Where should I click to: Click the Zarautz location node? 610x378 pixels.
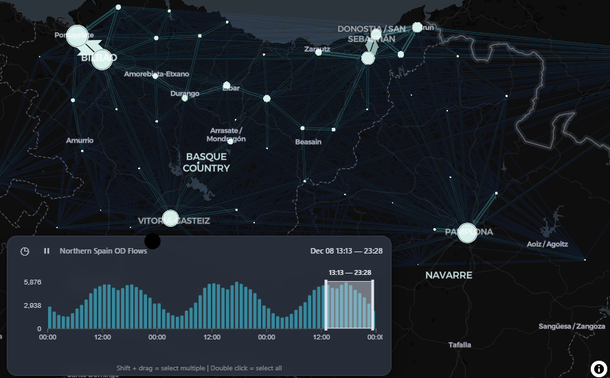318,52
